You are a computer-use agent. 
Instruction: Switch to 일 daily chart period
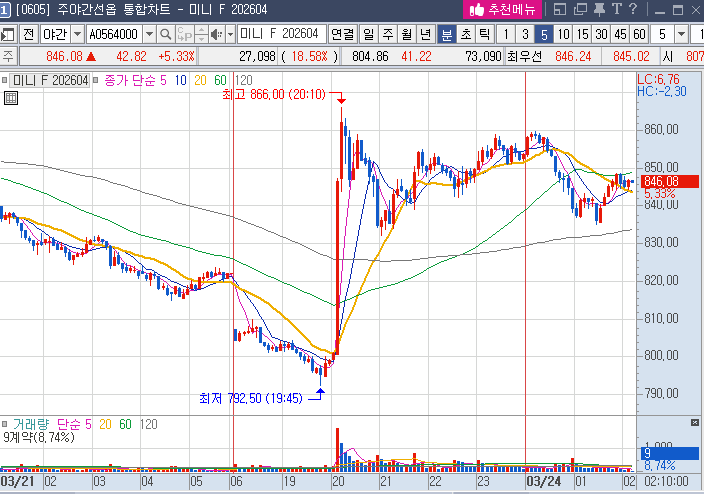tap(369, 34)
